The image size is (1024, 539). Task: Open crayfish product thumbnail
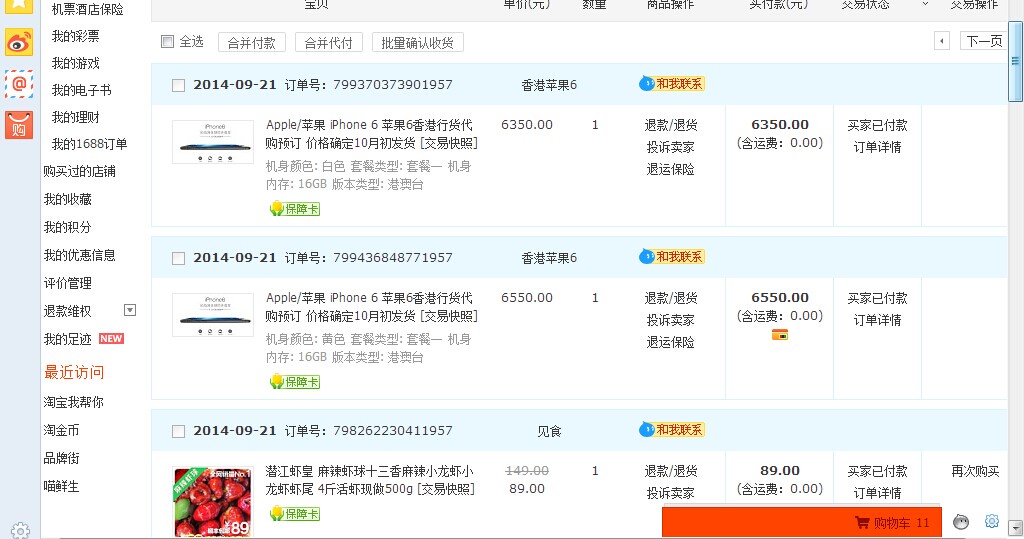click(213, 502)
